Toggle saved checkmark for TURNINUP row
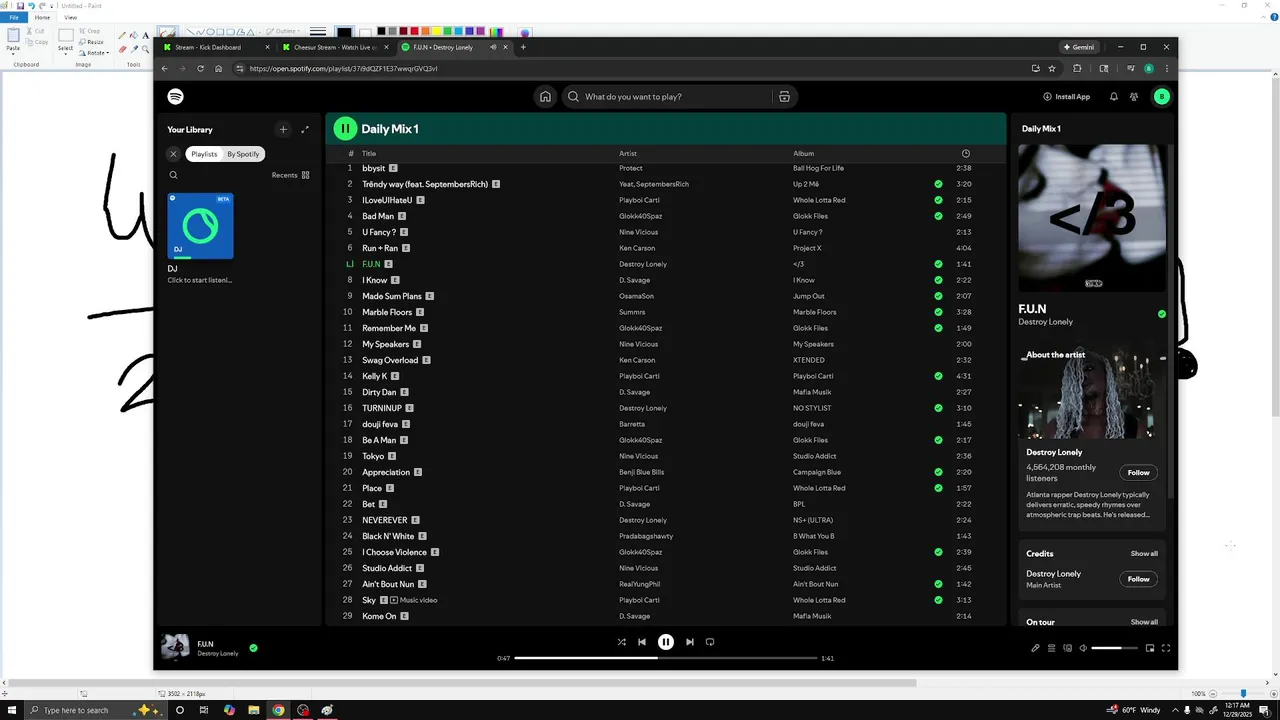The height and width of the screenshot is (720, 1280). (938, 408)
